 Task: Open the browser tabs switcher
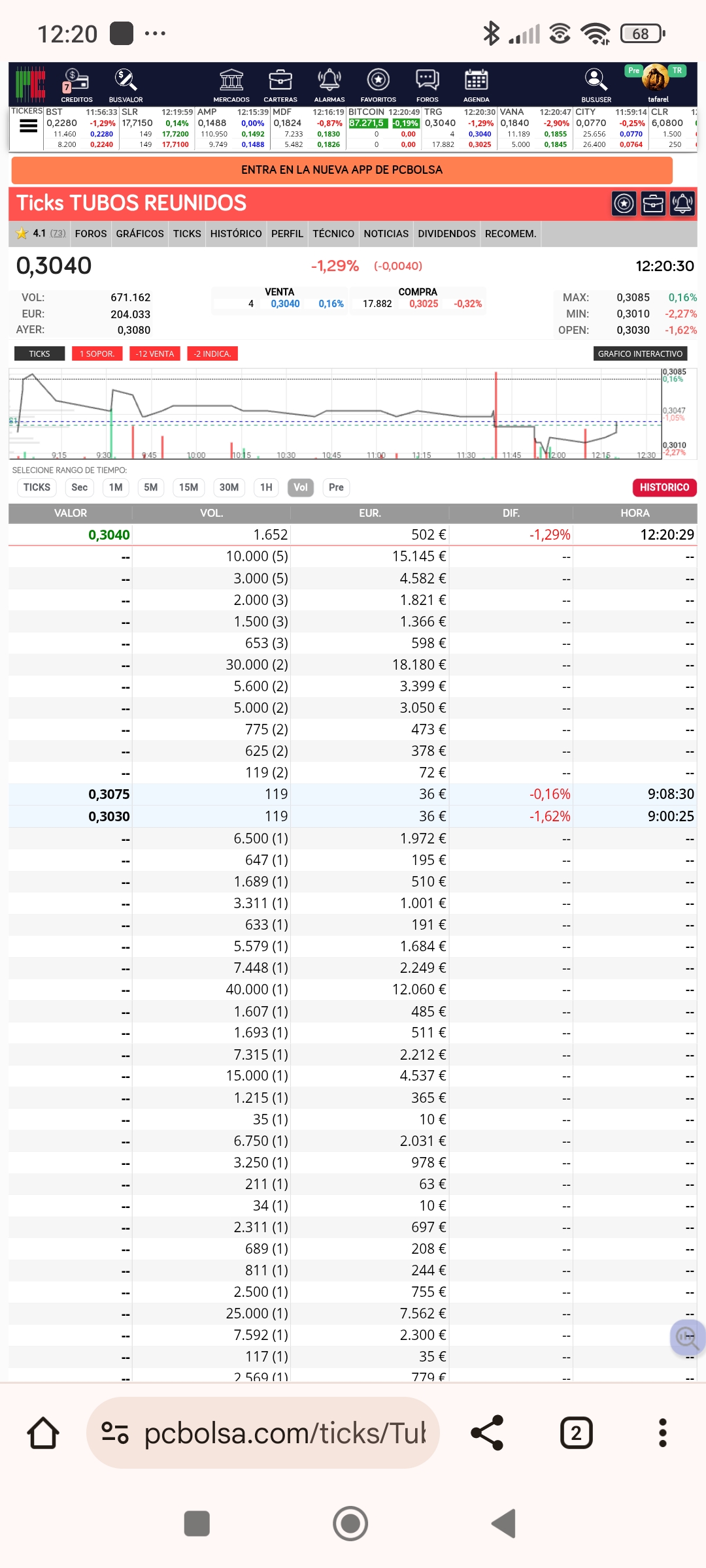[x=576, y=1433]
